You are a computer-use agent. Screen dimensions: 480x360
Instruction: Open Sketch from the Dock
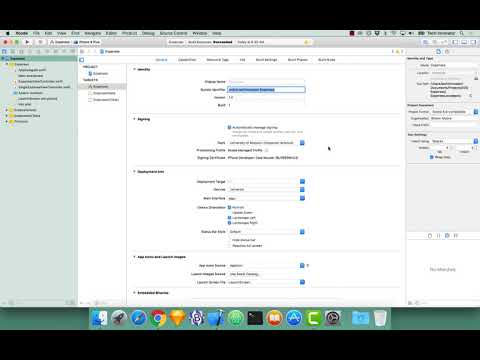tap(177, 318)
